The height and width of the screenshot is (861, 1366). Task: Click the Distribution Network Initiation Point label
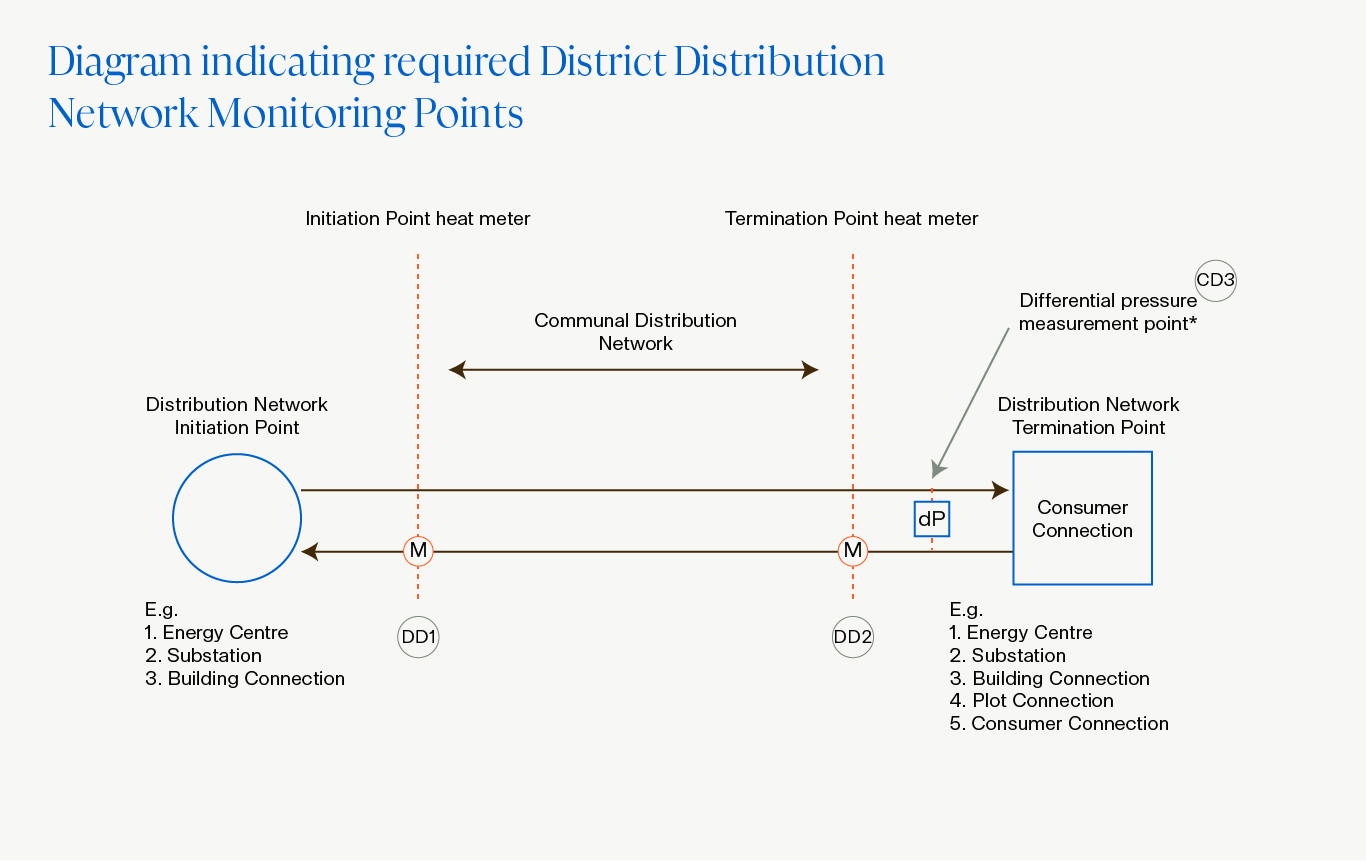pyautogui.click(x=237, y=416)
